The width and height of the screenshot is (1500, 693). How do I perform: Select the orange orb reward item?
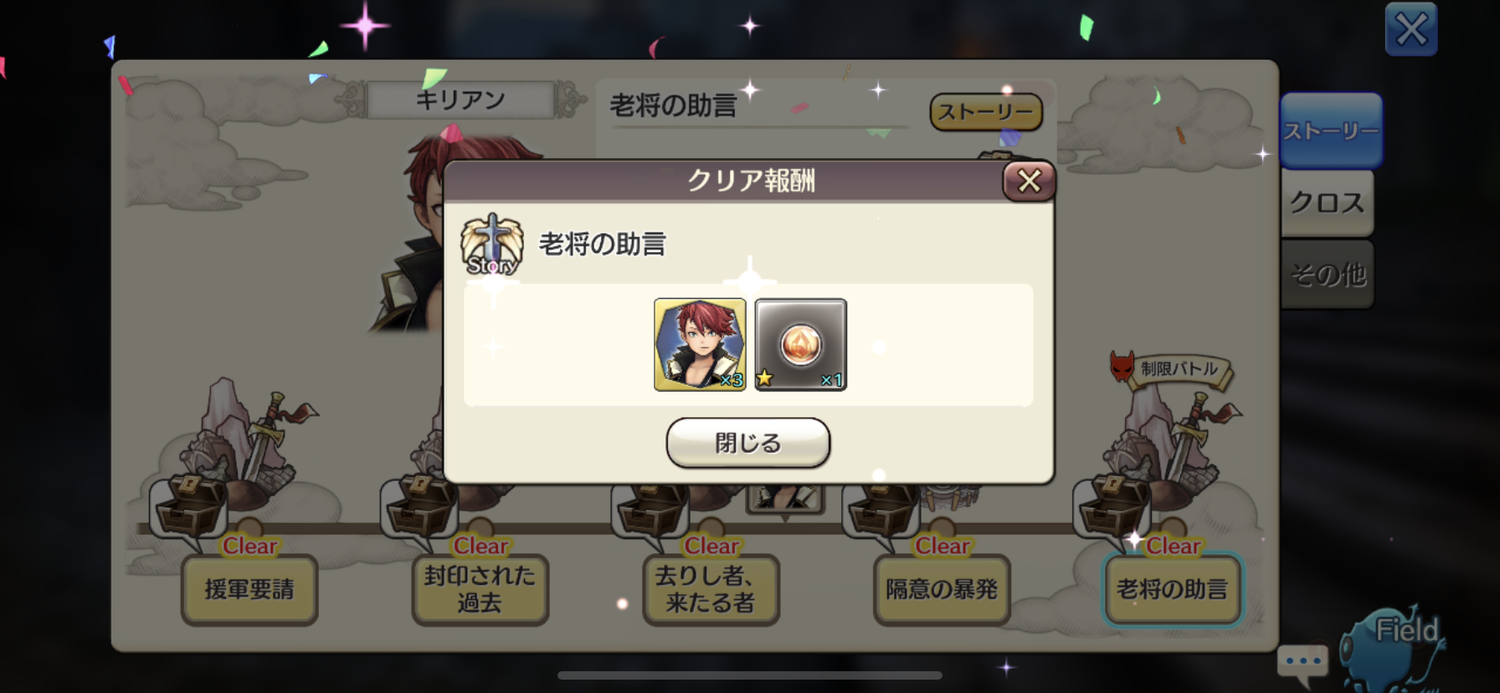point(801,344)
